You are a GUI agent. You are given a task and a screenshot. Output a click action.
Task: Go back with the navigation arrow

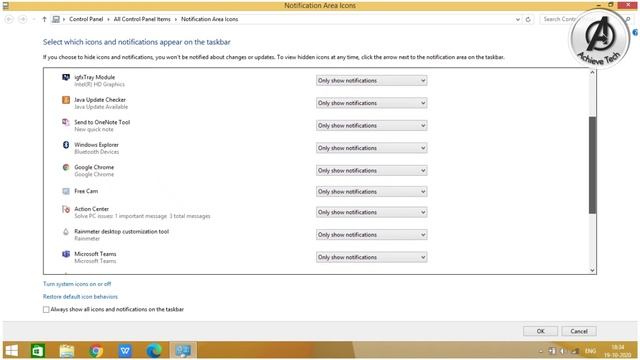[9, 19]
